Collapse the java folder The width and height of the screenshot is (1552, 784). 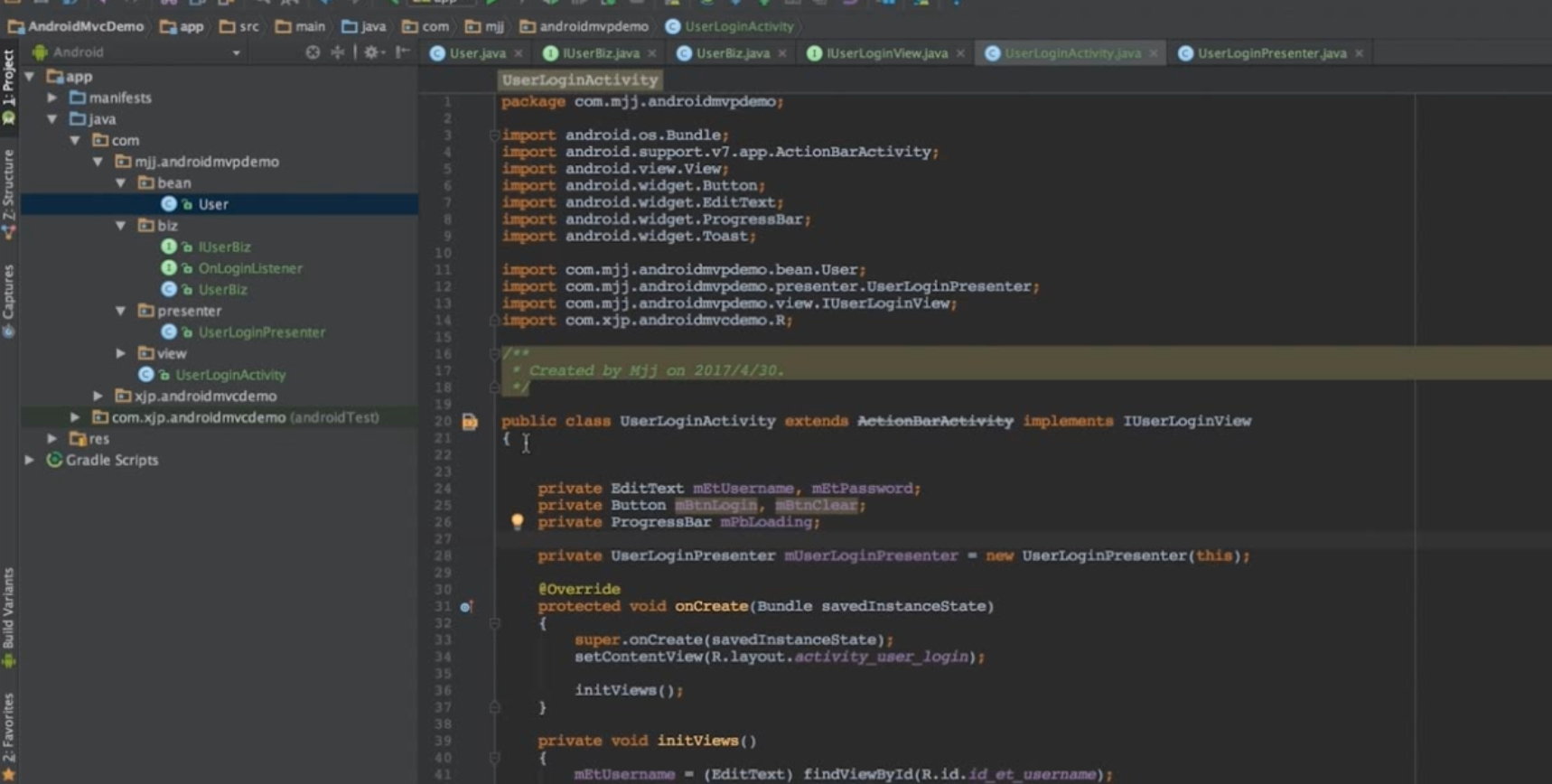tap(52, 119)
